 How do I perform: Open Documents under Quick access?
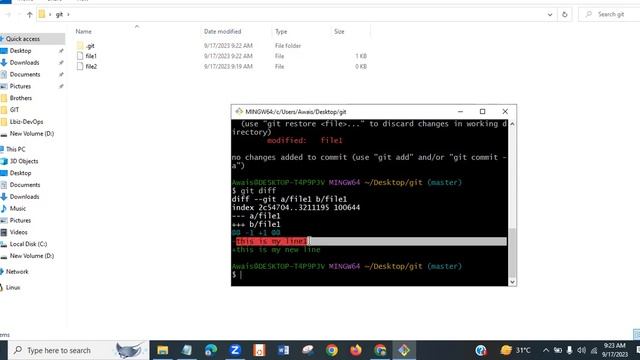pyautogui.click(x=25, y=74)
